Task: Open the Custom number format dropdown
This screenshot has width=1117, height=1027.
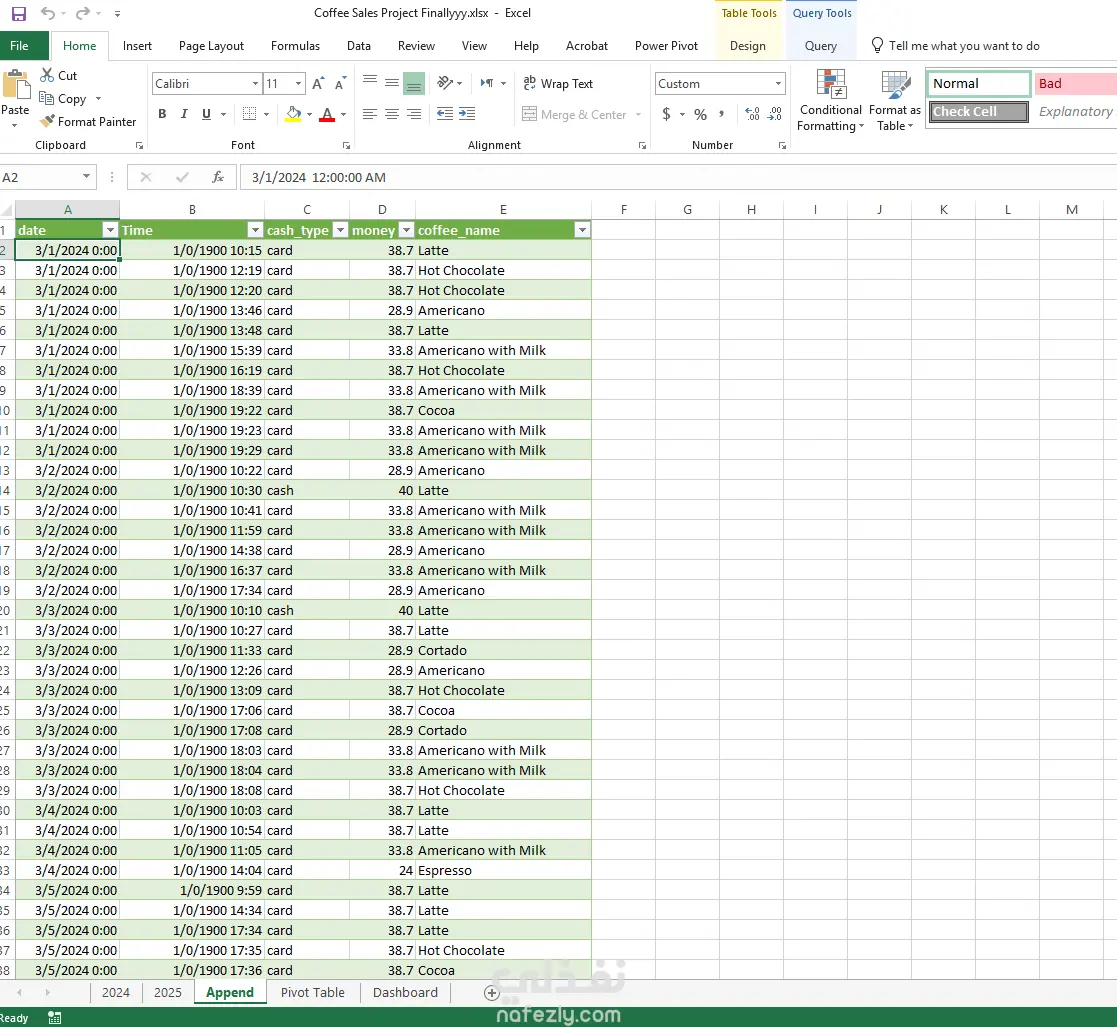Action: click(778, 83)
